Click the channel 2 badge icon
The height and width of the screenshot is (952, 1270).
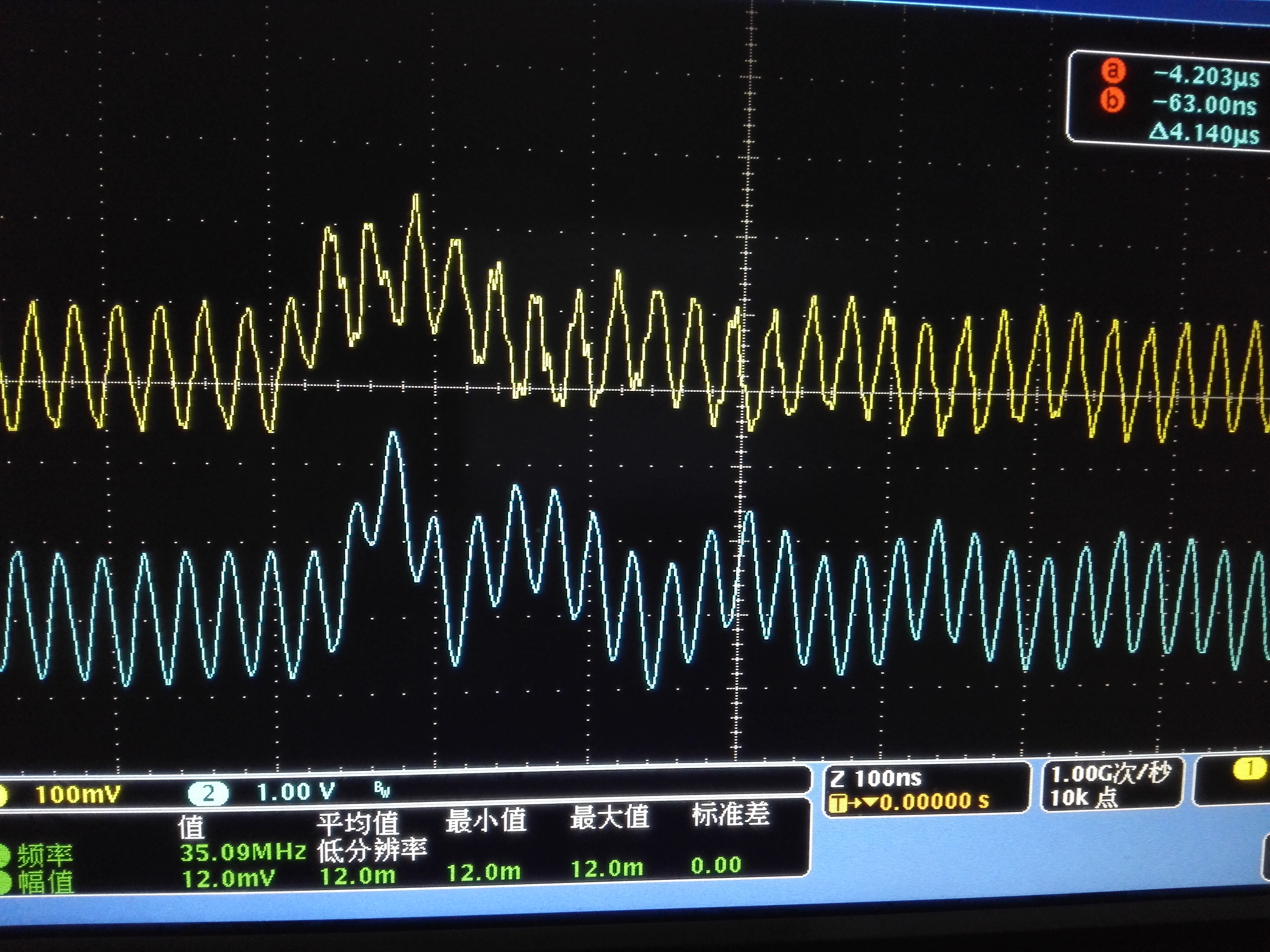tap(208, 794)
